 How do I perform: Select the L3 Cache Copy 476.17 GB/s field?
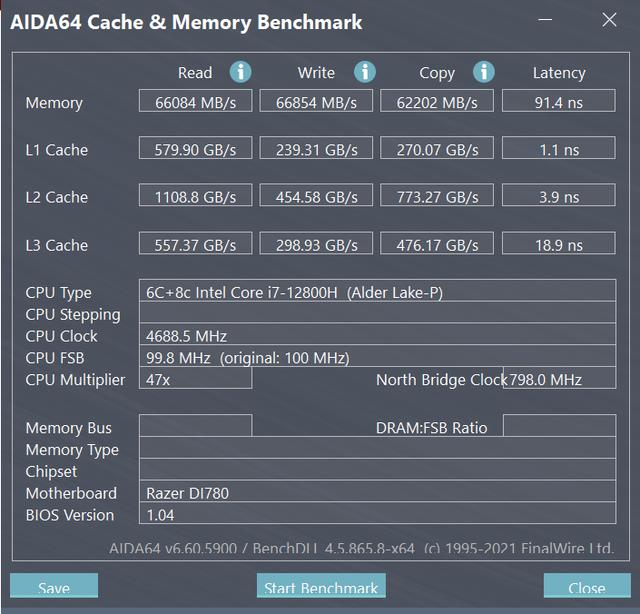(x=437, y=245)
